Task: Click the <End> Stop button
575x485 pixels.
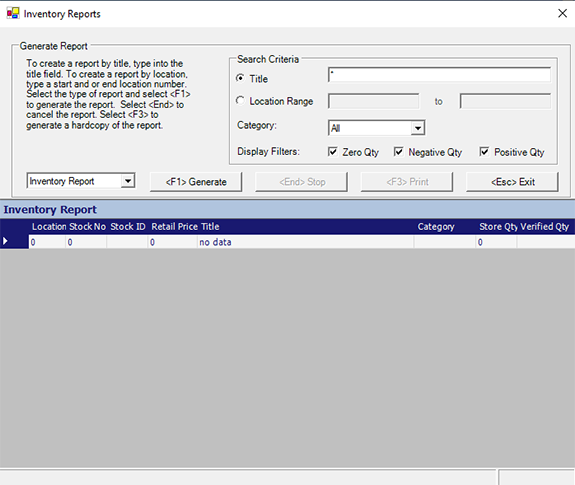Action: [301, 182]
